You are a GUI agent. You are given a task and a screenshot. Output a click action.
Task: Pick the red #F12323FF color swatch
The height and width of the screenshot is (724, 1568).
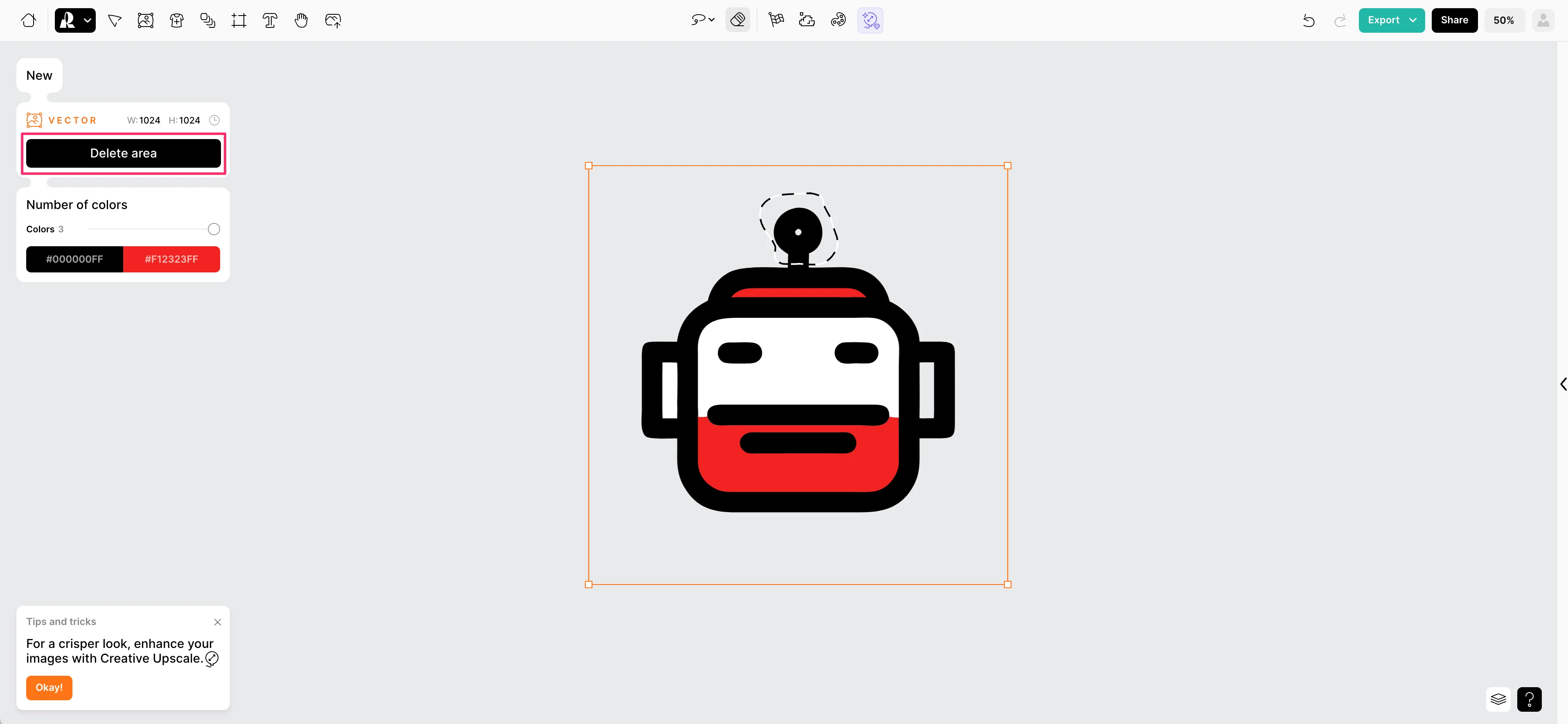(x=171, y=259)
